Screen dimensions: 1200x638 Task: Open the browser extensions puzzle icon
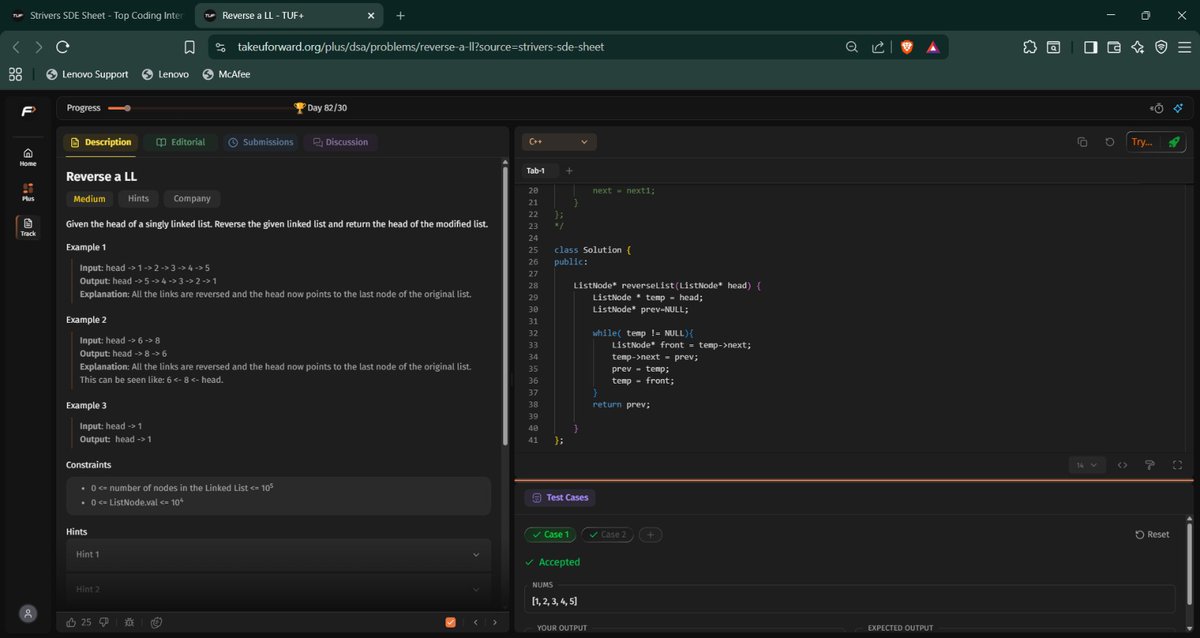coord(1030,47)
